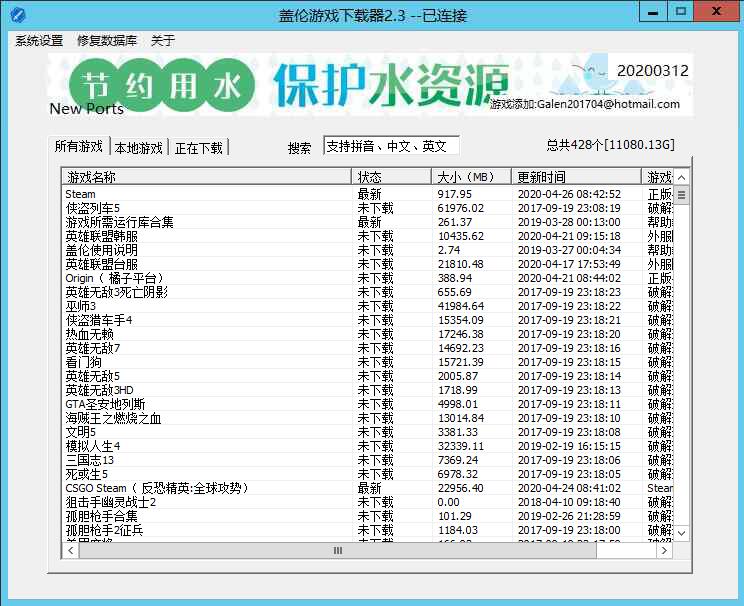Click update time 2019-02-19 16:15:15

pos(569,446)
